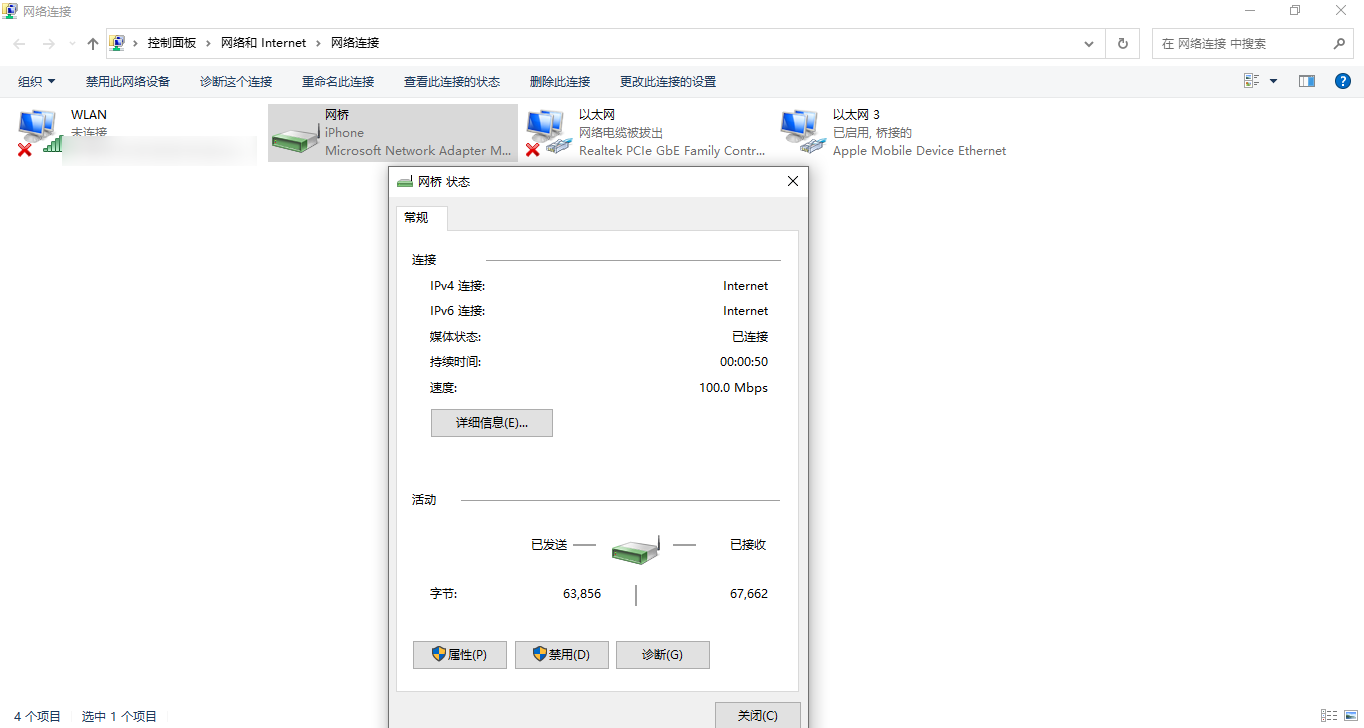Image resolution: width=1364 pixels, height=728 pixels.
Task: Expand the 组织 dropdown menu
Action: [37, 81]
